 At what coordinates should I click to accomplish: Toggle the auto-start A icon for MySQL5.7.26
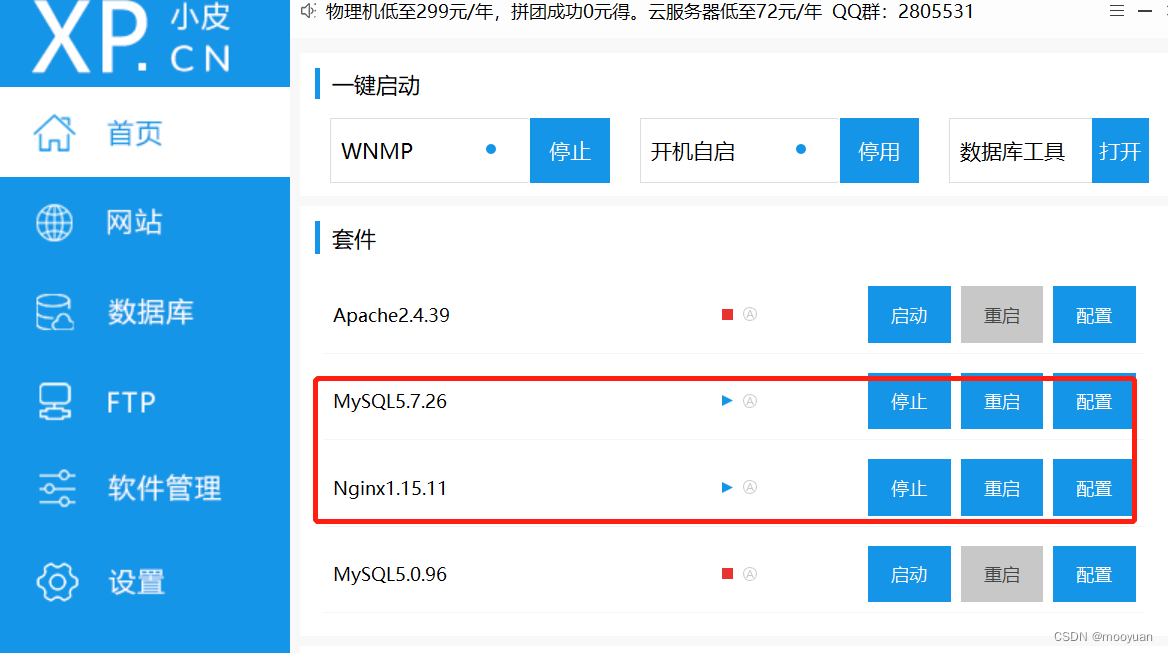click(750, 401)
